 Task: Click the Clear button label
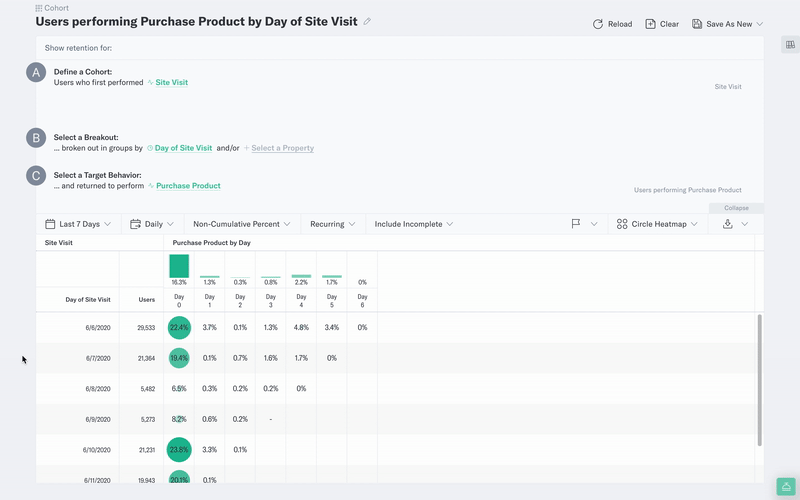pos(669,24)
